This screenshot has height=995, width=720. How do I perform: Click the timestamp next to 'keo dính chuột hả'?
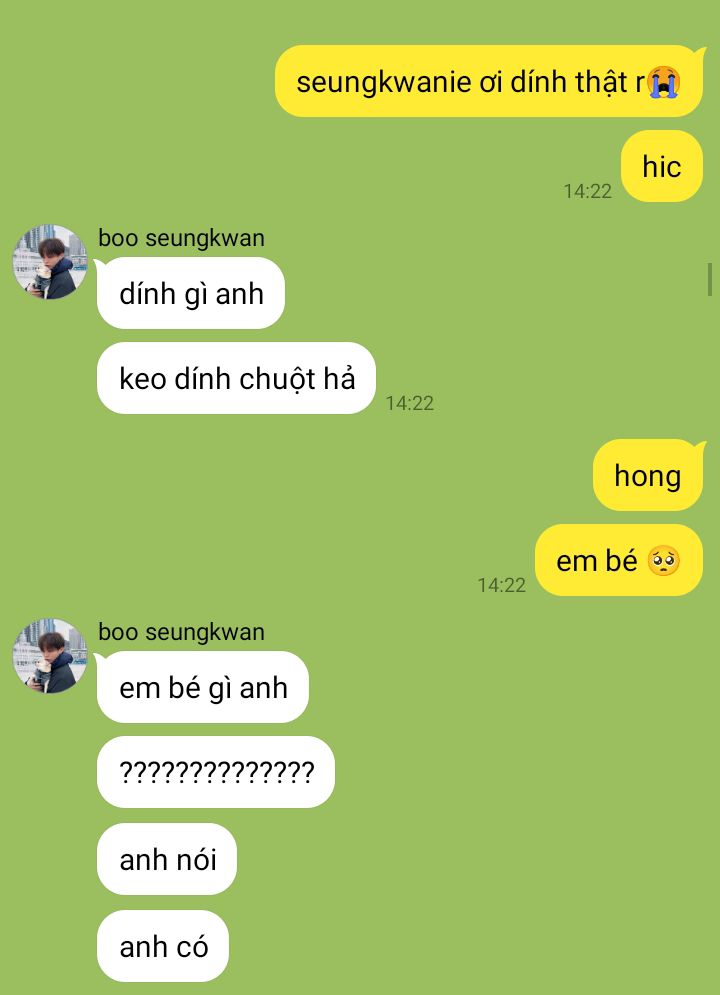[x=410, y=403]
